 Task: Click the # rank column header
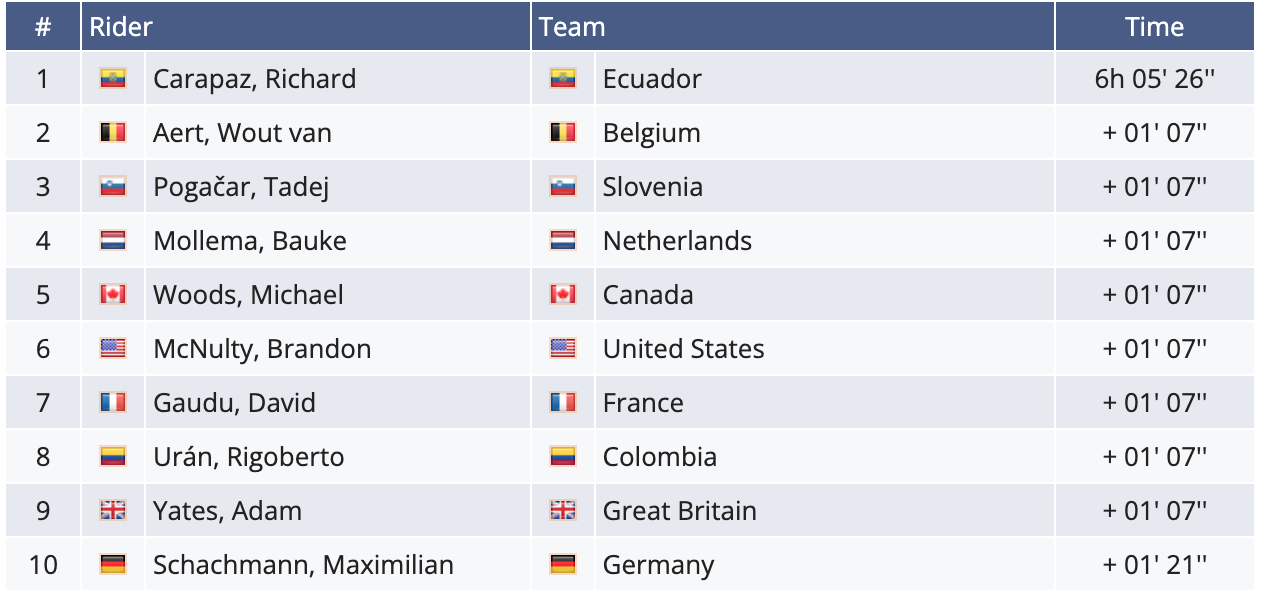point(43,27)
